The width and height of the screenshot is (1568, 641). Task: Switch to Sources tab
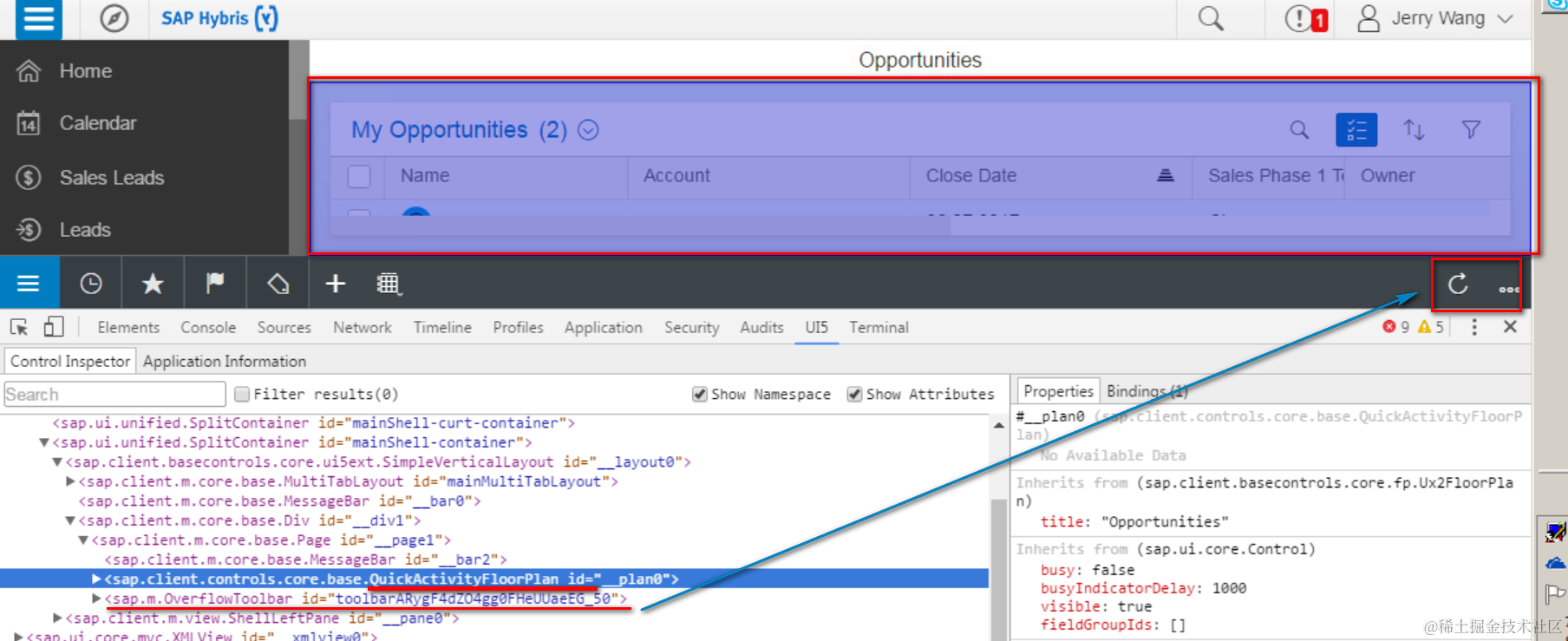pos(284,327)
